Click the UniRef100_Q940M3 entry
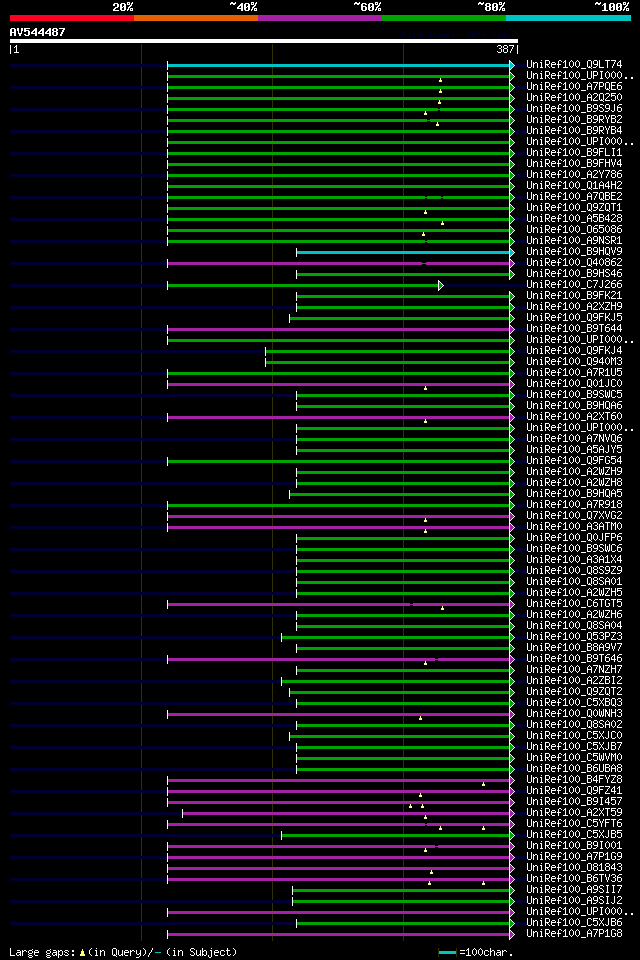This screenshot has width=640, height=960. pyautogui.click(x=574, y=362)
